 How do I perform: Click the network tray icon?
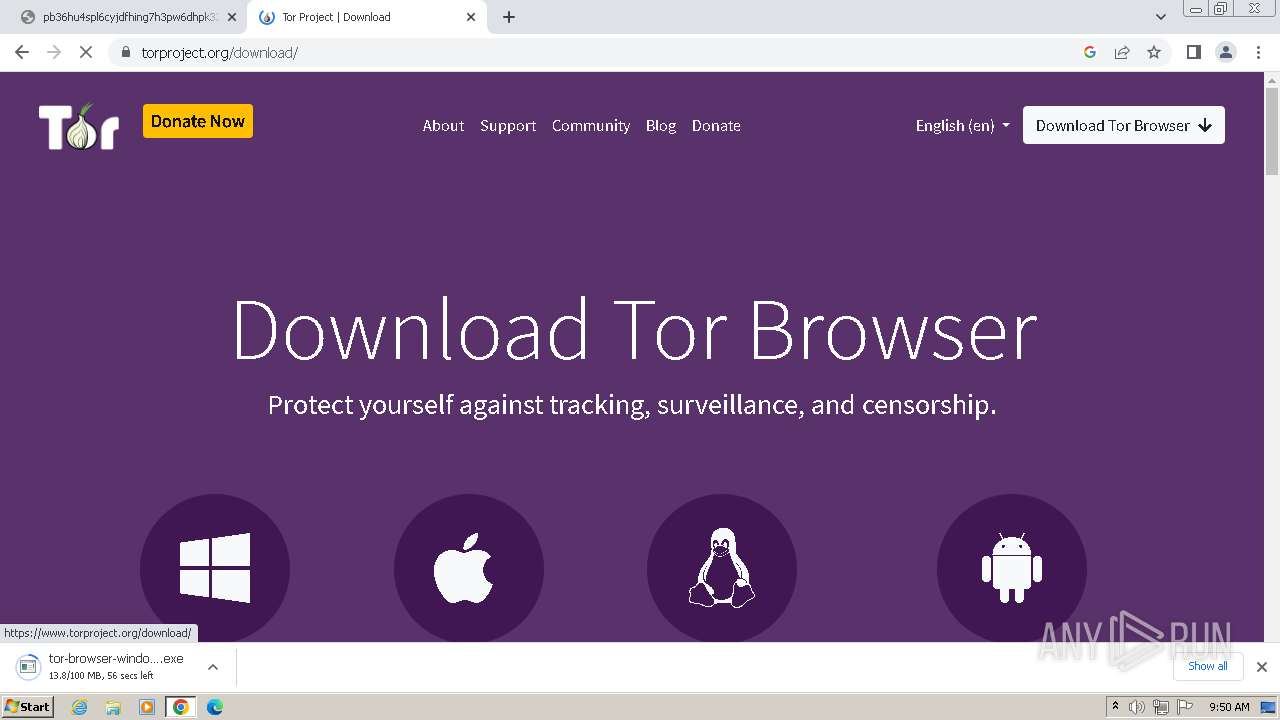click(x=1161, y=707)
